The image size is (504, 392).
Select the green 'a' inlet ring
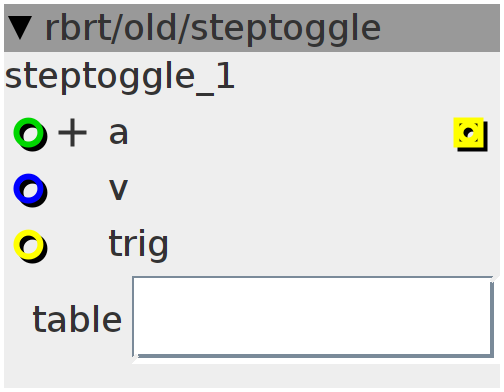pyautogui.click(x=29, y=133)
